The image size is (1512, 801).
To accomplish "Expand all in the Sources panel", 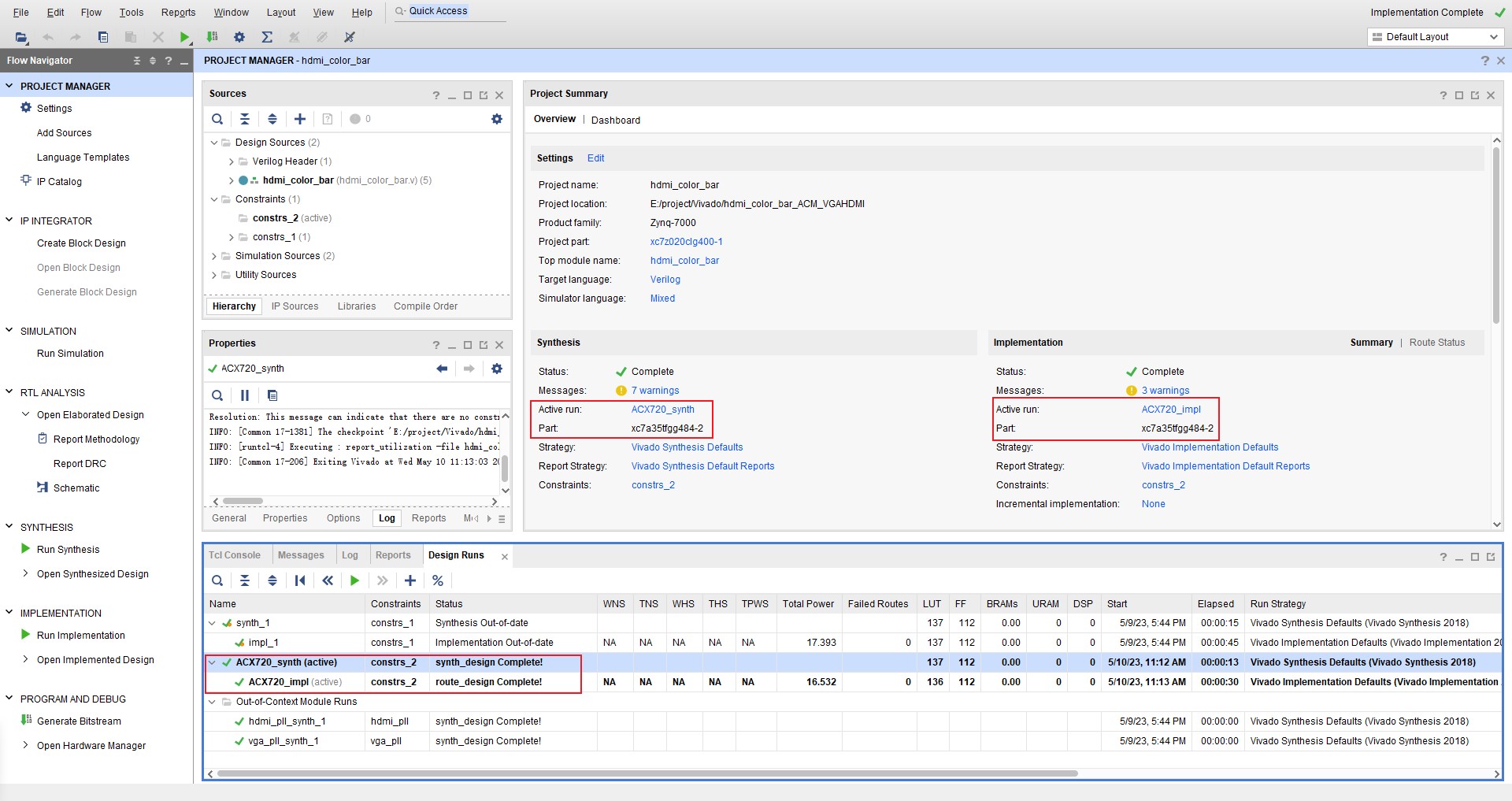I will coord(272,119).
